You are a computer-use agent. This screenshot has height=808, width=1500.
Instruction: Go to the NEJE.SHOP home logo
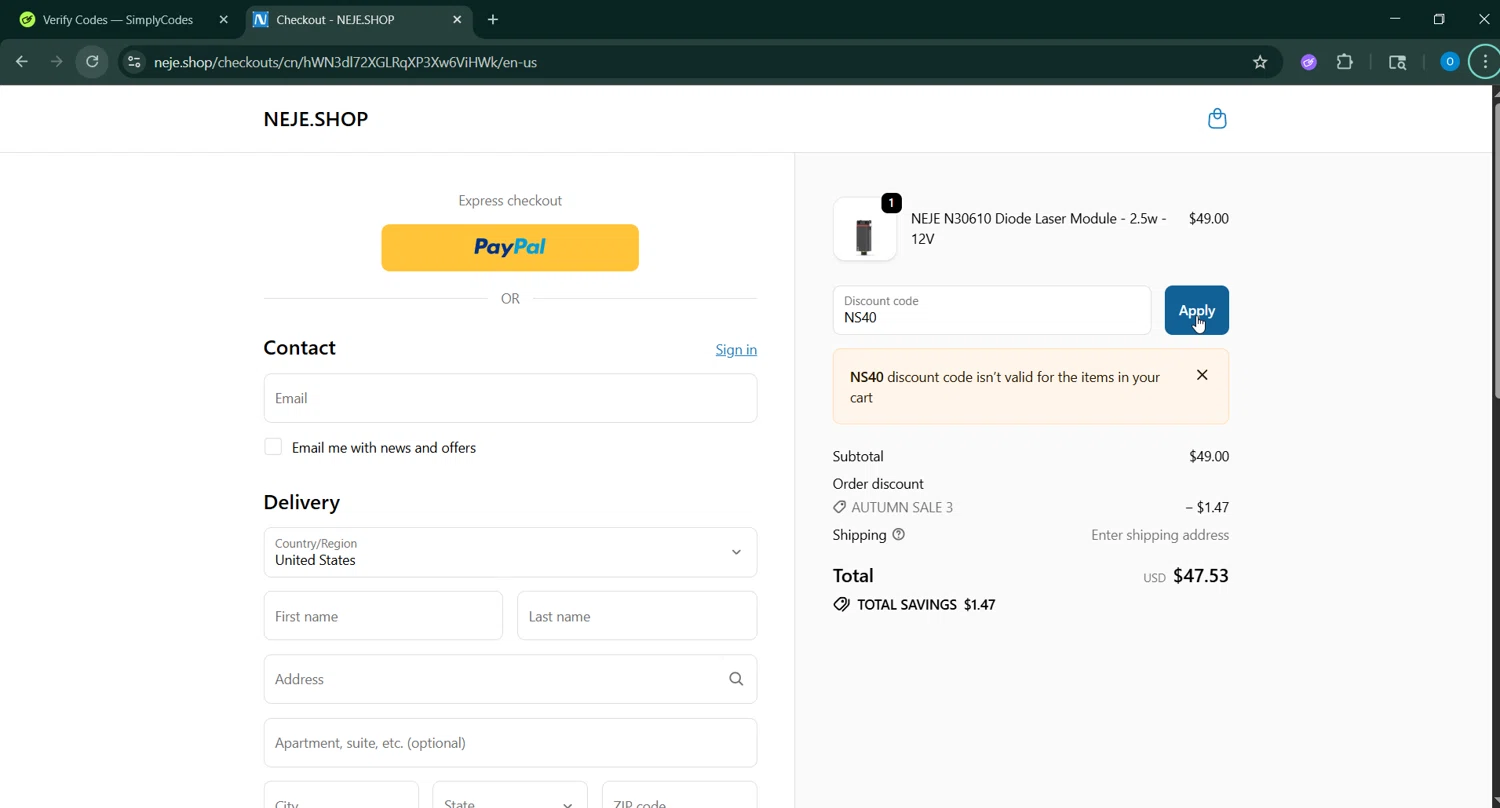point(316,119)
